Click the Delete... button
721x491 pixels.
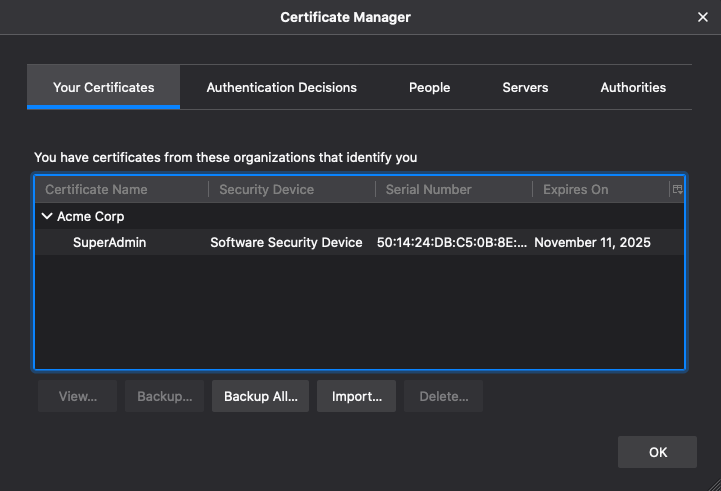(444, 396)
